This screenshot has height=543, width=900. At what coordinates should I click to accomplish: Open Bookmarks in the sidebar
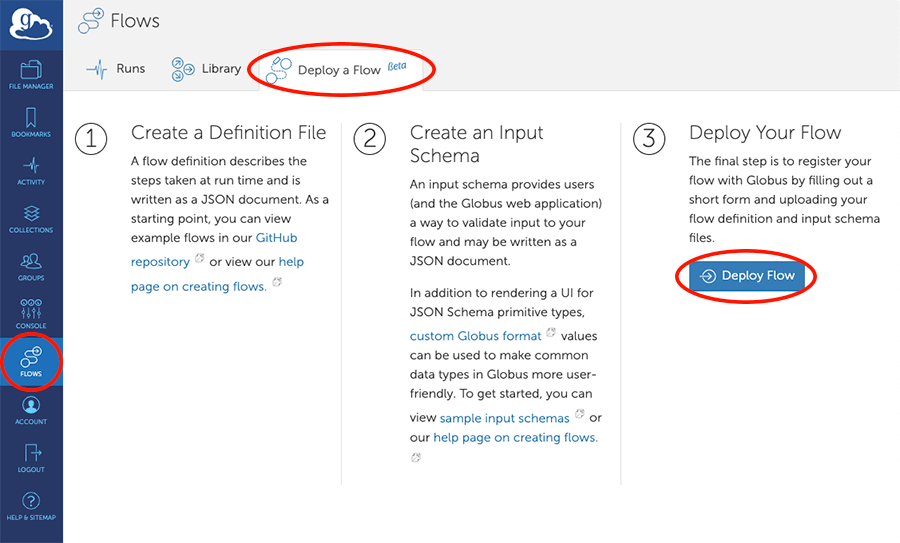click(x=31, y=122)
